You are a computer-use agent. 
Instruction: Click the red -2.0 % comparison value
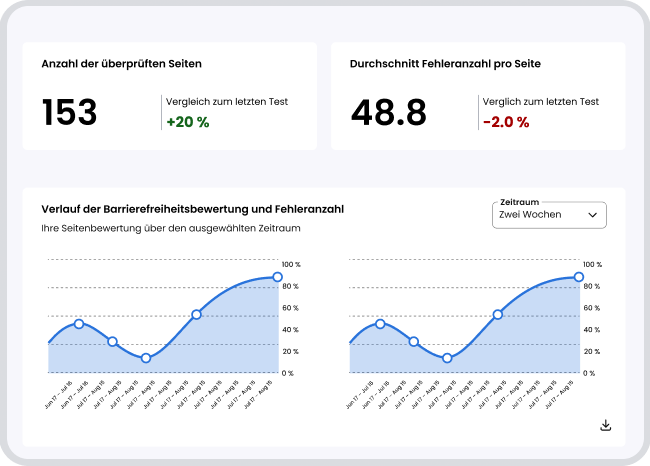(505, 122)
